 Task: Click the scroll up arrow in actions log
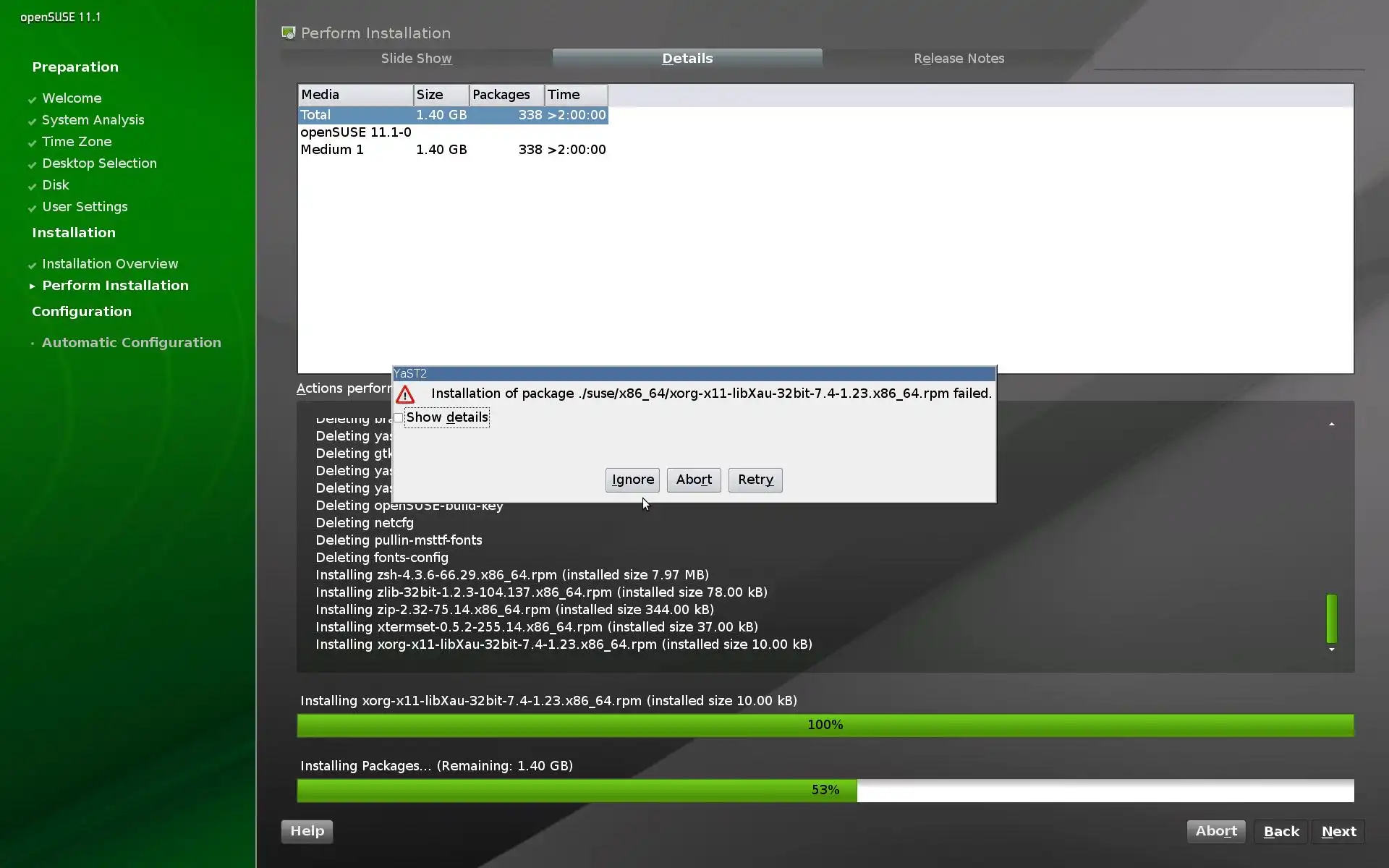(1331, 424)
